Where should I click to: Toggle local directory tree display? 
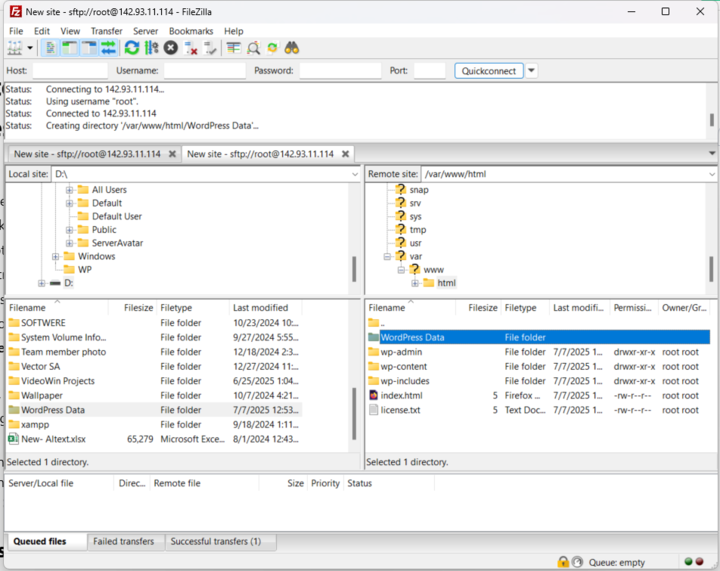click(69, 48)
